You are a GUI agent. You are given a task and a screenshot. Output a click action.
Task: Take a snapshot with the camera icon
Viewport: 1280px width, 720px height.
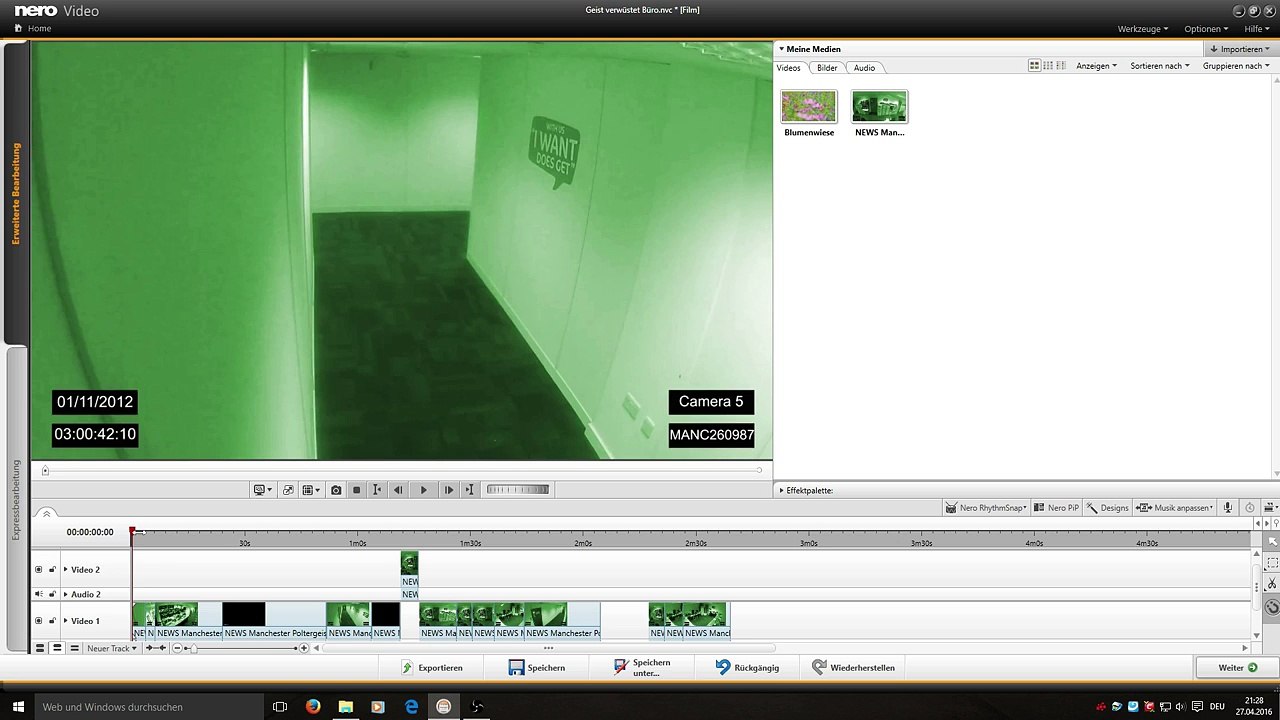(x=336, y=490)
